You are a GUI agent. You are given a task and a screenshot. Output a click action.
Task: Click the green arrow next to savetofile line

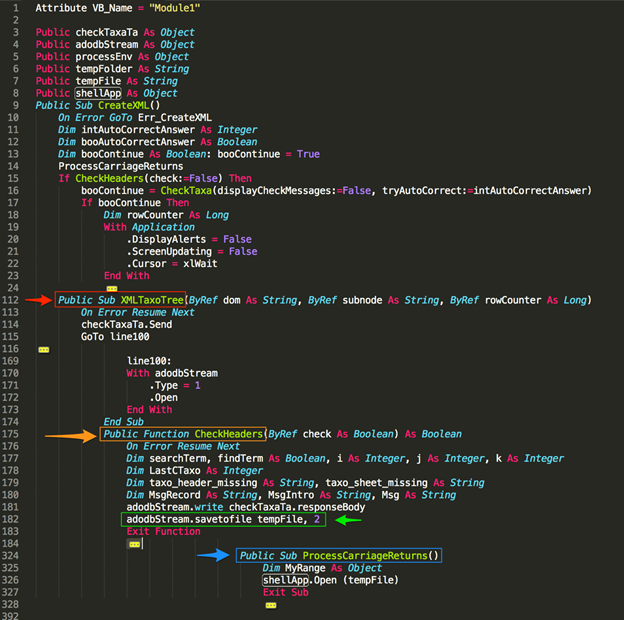(x=348, y=520)
